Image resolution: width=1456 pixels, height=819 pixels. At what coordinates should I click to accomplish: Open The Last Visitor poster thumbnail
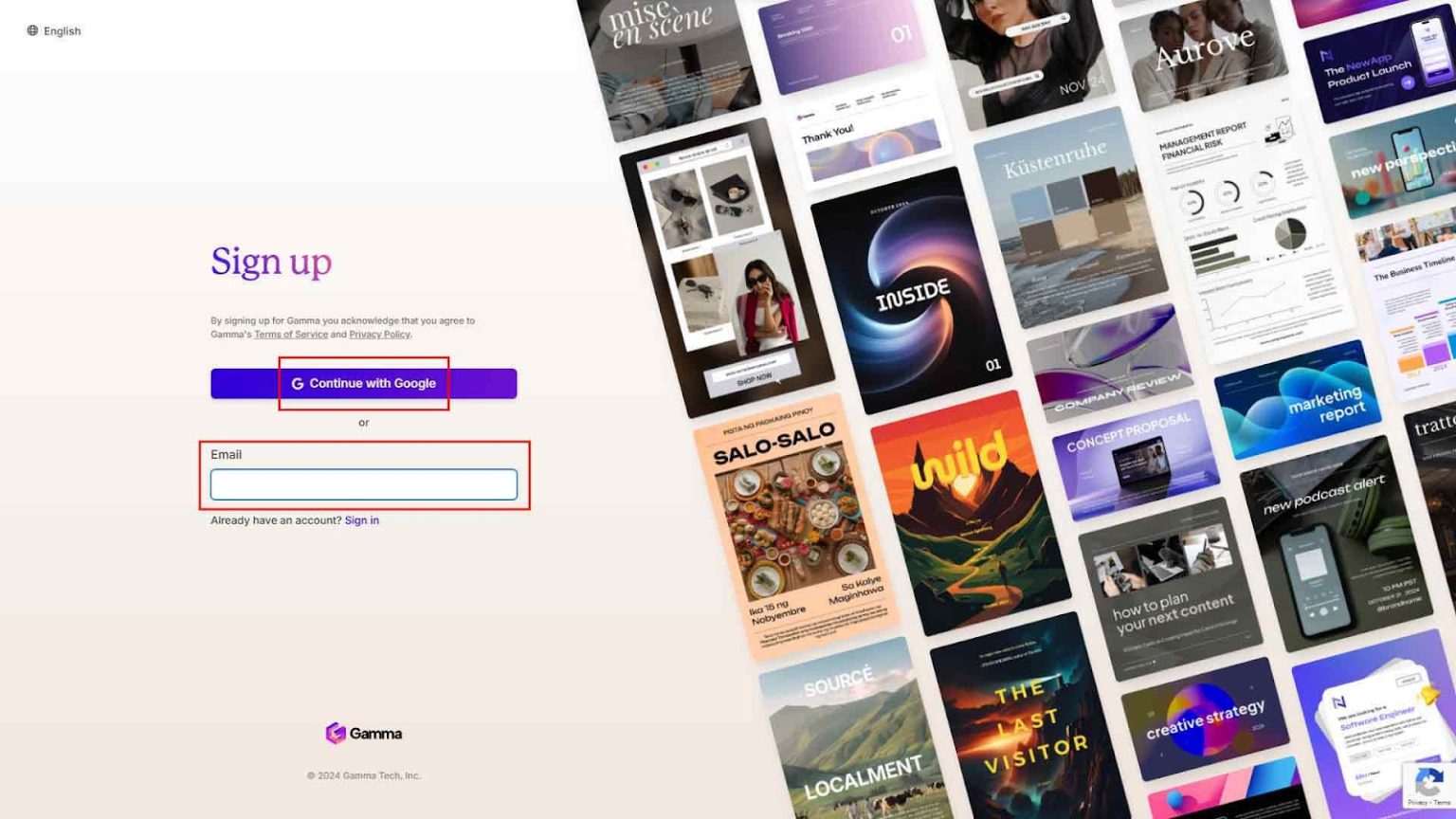pos(1029,722)
